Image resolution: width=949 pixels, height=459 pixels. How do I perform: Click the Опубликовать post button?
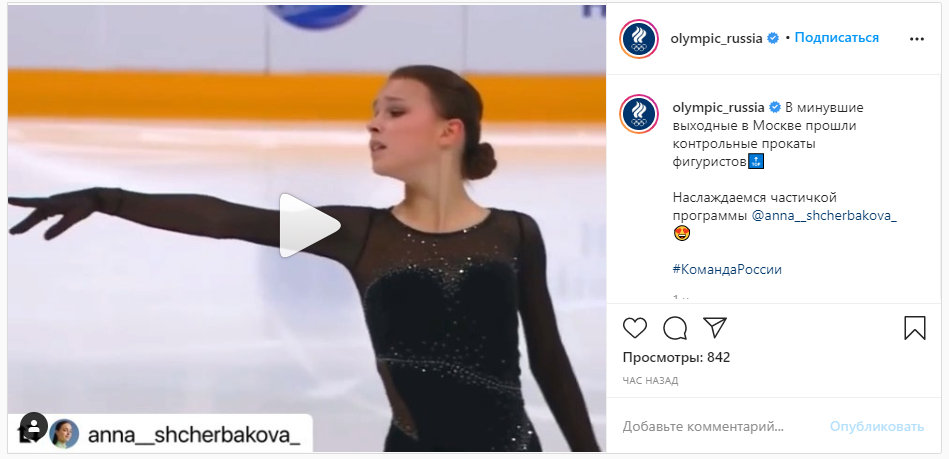pos(876,427)
